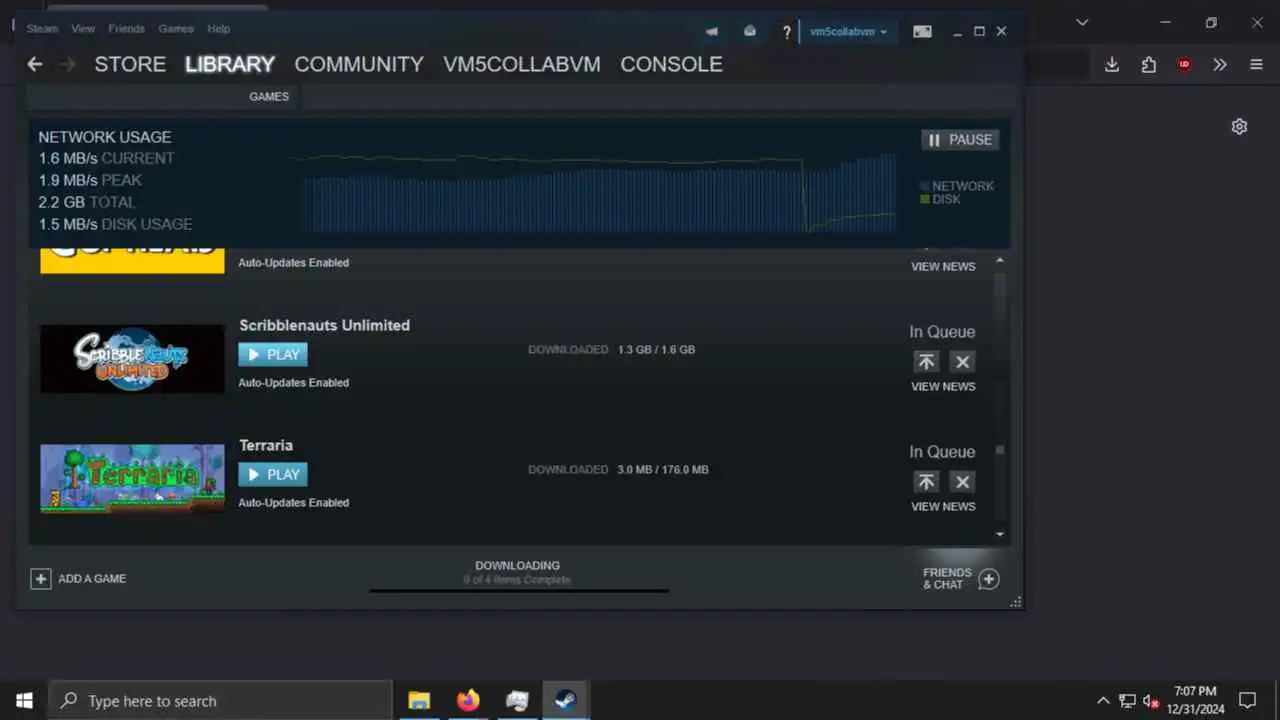
Task: Remove Terraria from the download queue
Action: (962, 482)
